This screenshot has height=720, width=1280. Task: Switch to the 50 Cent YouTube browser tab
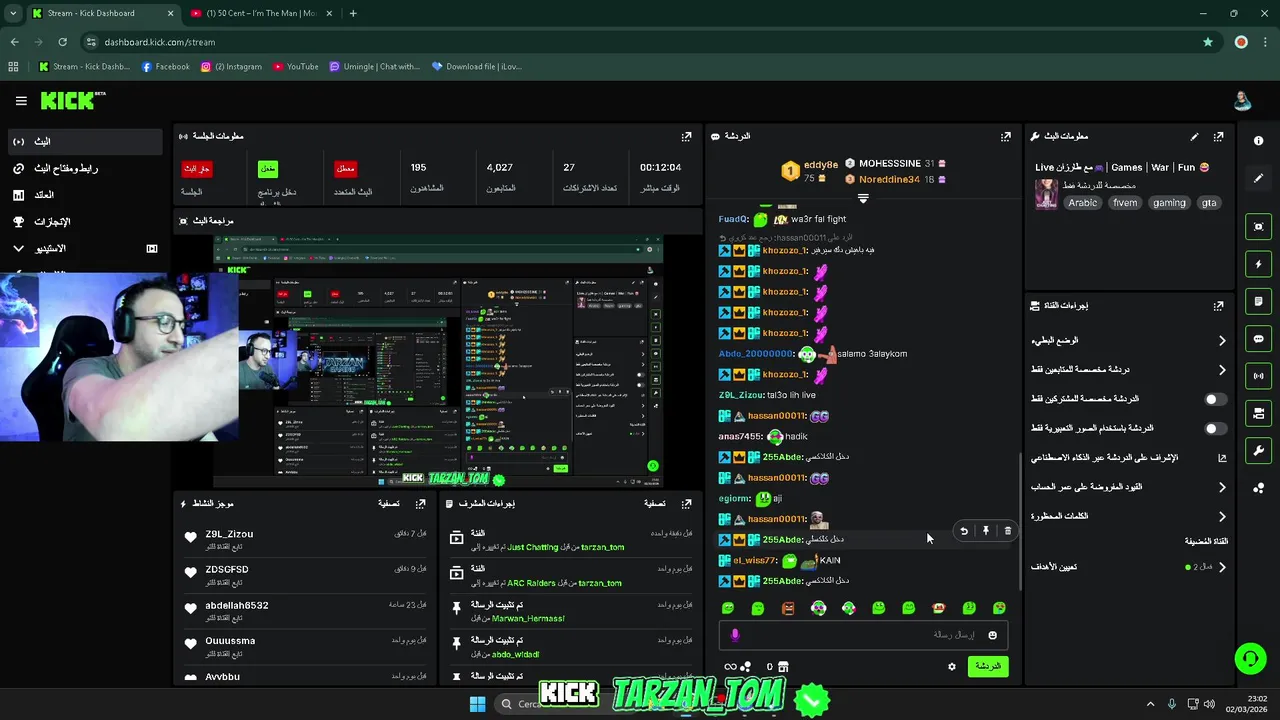(x=260, y=13)
